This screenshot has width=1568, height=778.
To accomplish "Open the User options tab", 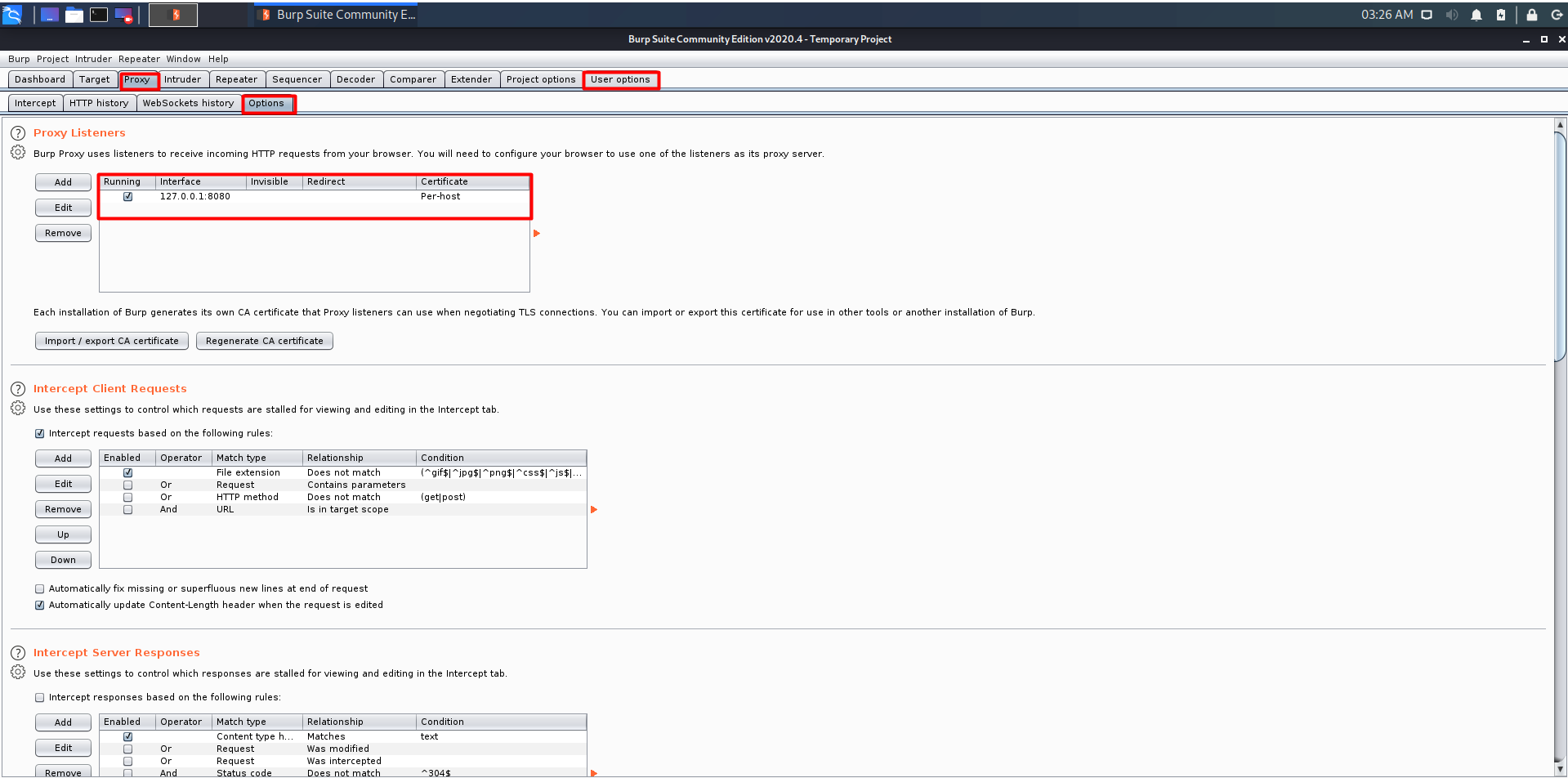I will (x=621, y=79).
